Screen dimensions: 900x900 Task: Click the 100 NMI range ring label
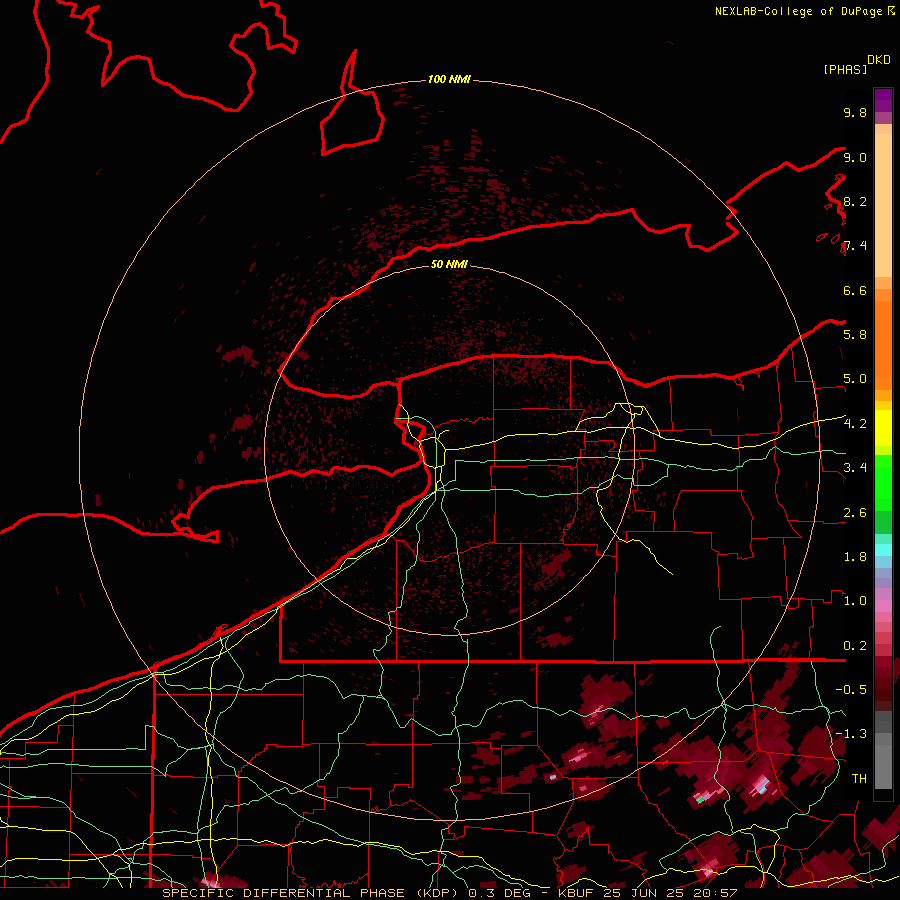(449, 79)
